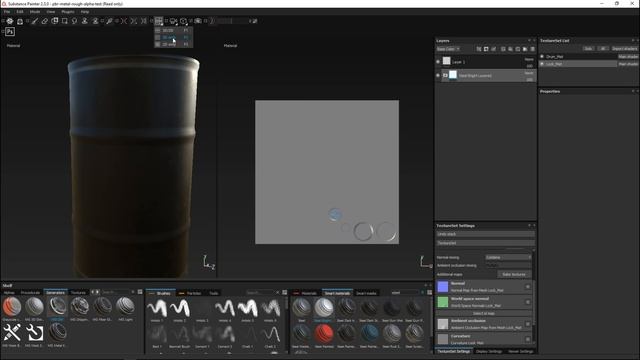Click the World space normal green swatch
The width and height of the screenshot is (640, 360).
click(443, 302)
